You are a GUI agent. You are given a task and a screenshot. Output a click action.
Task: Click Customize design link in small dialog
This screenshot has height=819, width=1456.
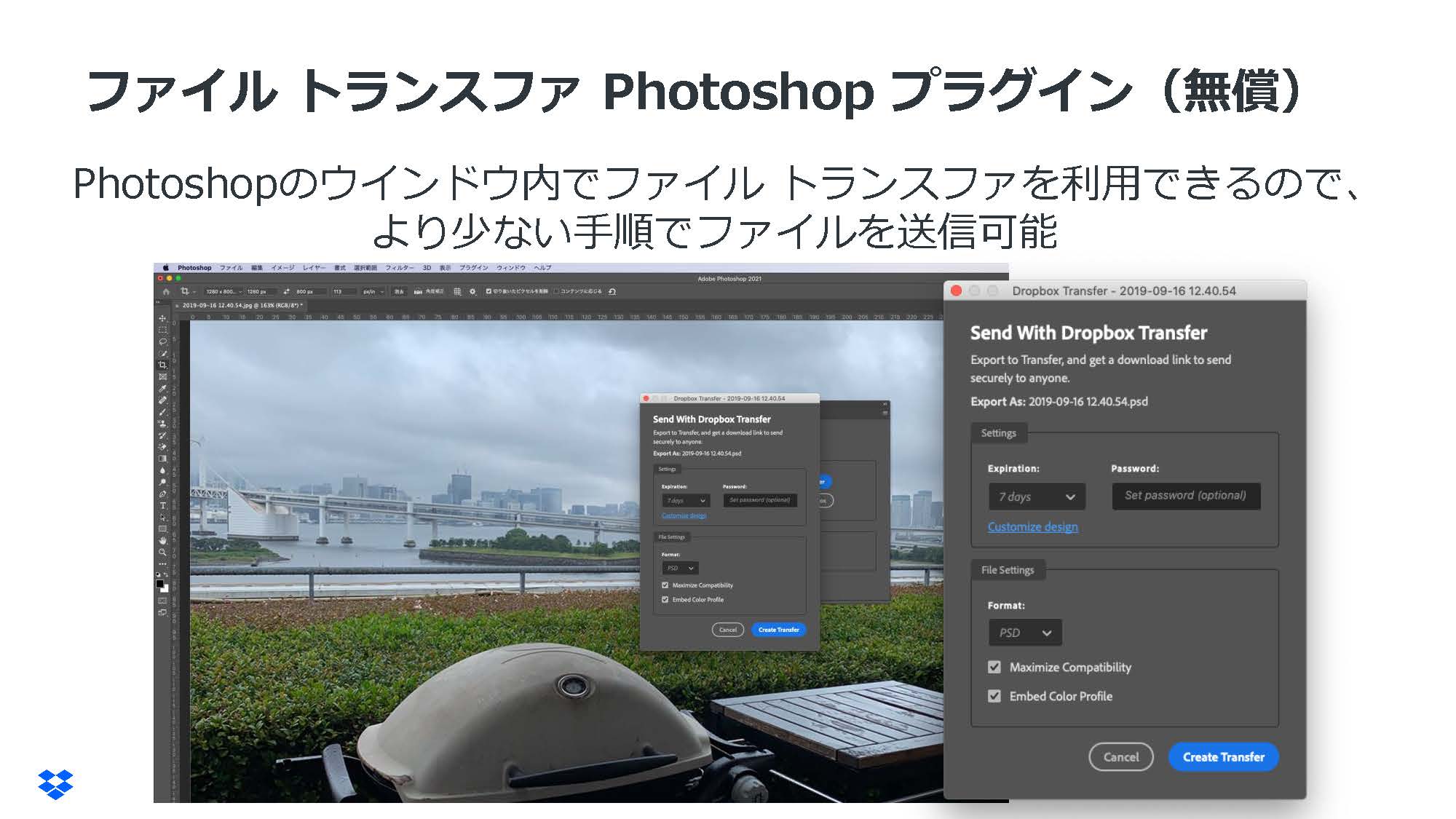pyautogui.click(x=684, y=516)
